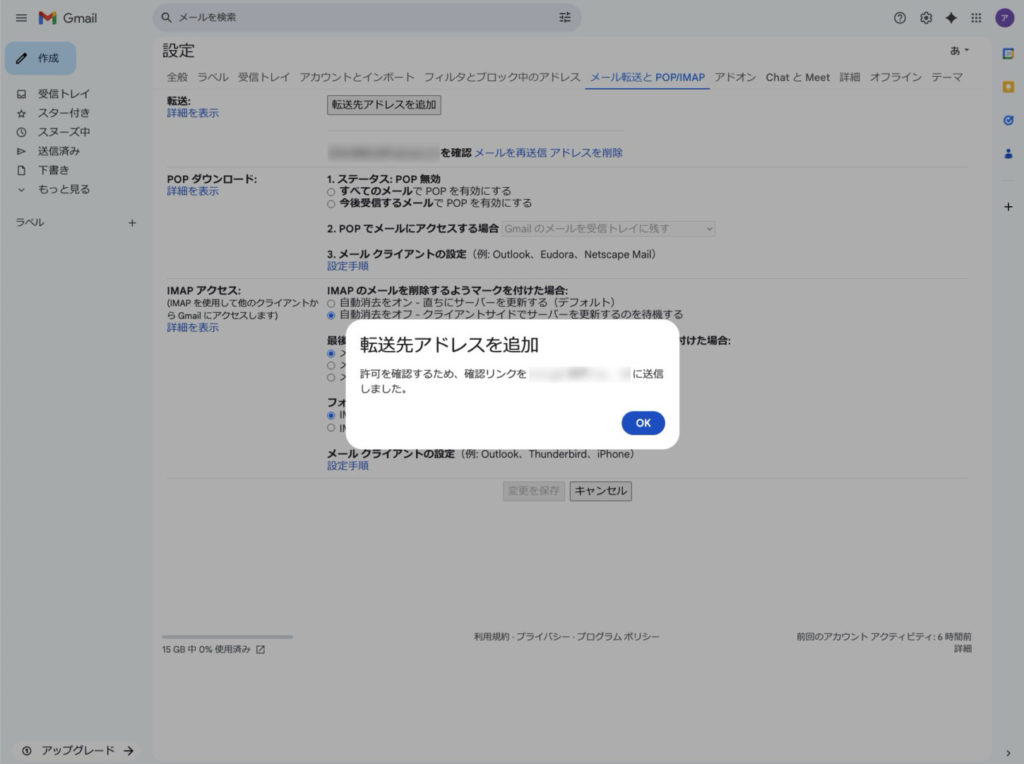
Task: Click the Settings gear icon
Action: [926, 18]
